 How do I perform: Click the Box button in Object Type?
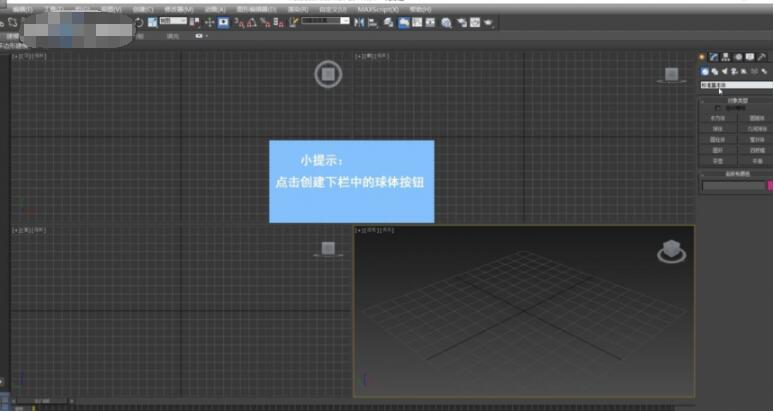tap(717, 118)
